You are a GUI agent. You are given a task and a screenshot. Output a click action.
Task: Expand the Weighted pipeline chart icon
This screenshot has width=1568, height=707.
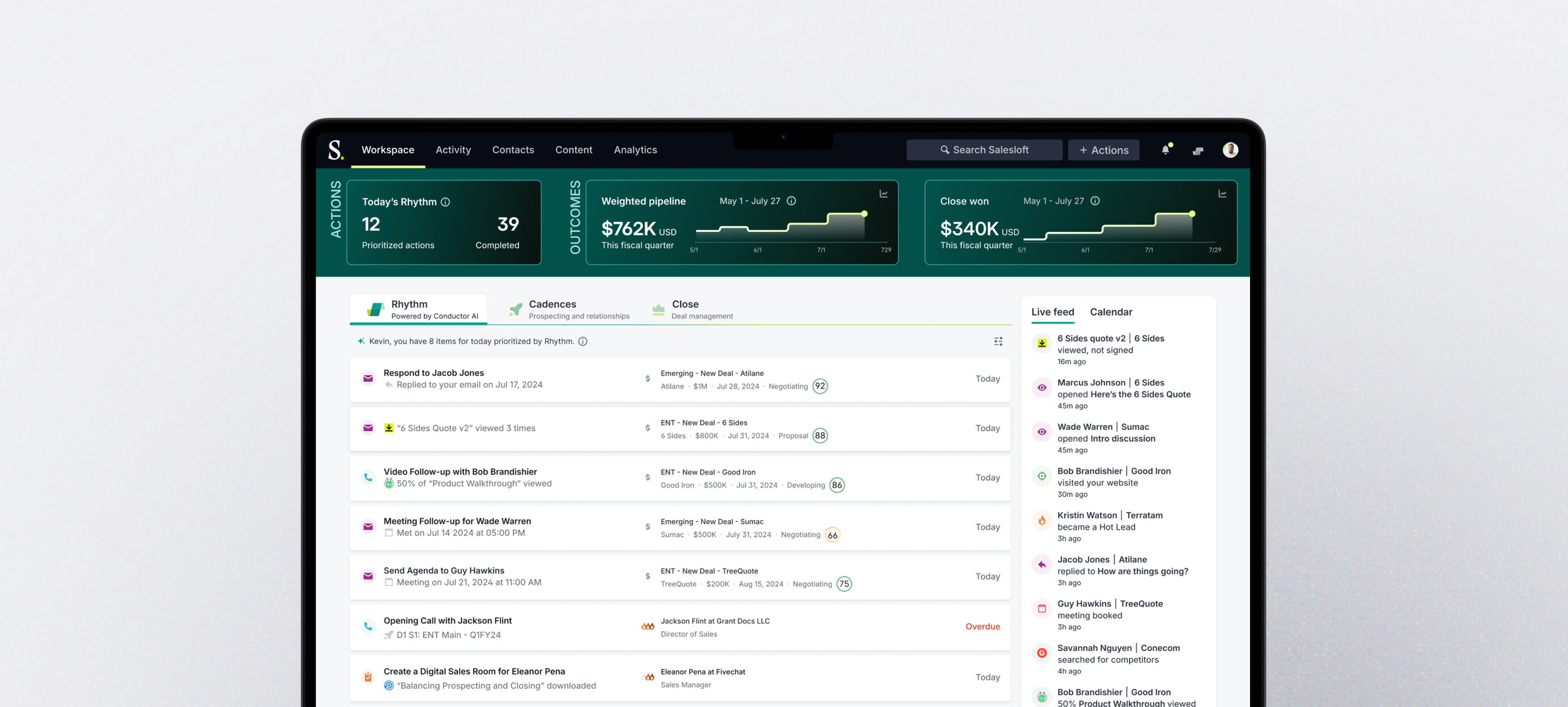pyautogui.click(x=883, y=194)
